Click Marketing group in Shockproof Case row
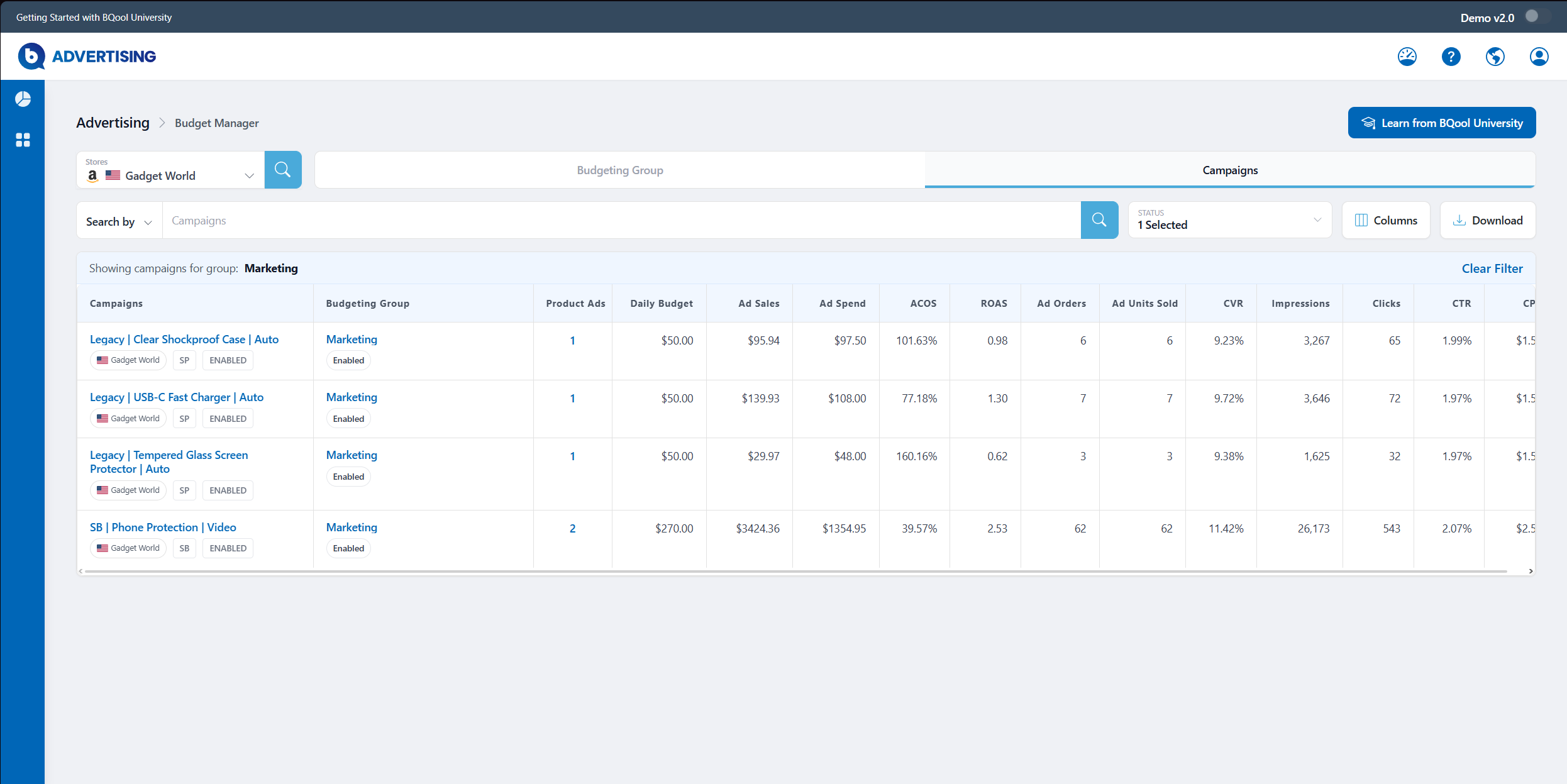 click(352, 340)
